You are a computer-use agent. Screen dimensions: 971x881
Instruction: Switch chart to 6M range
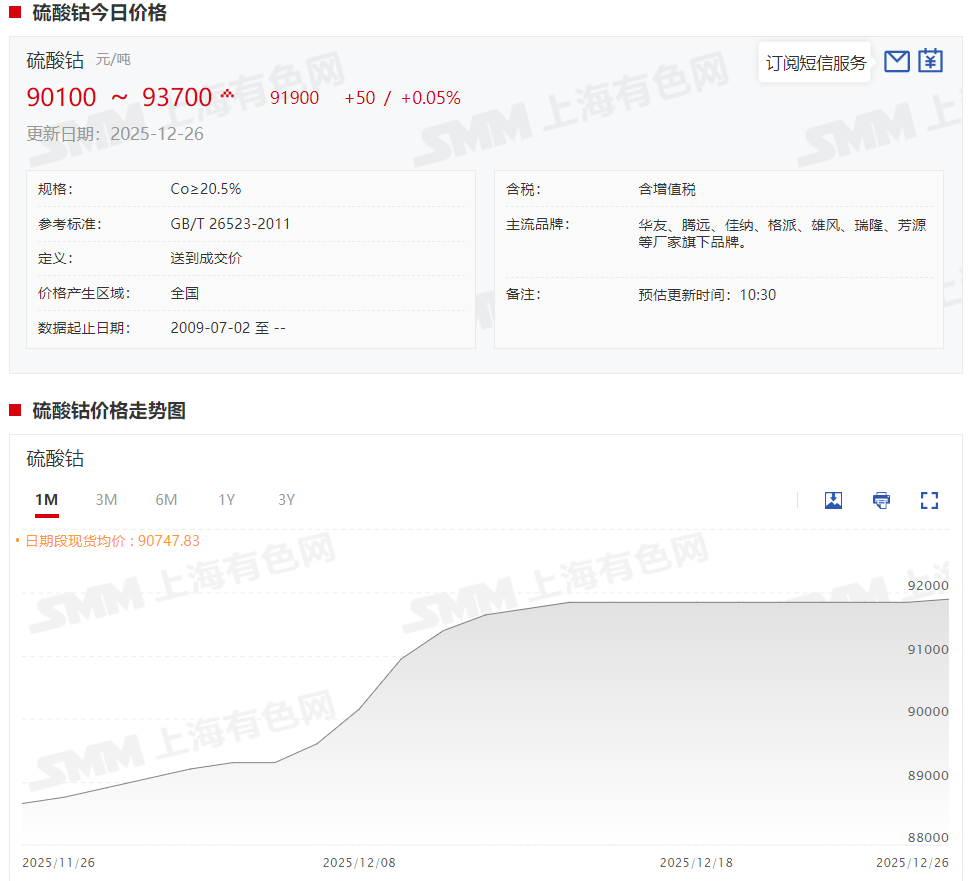pyautogui.click(x=166, y=500)
